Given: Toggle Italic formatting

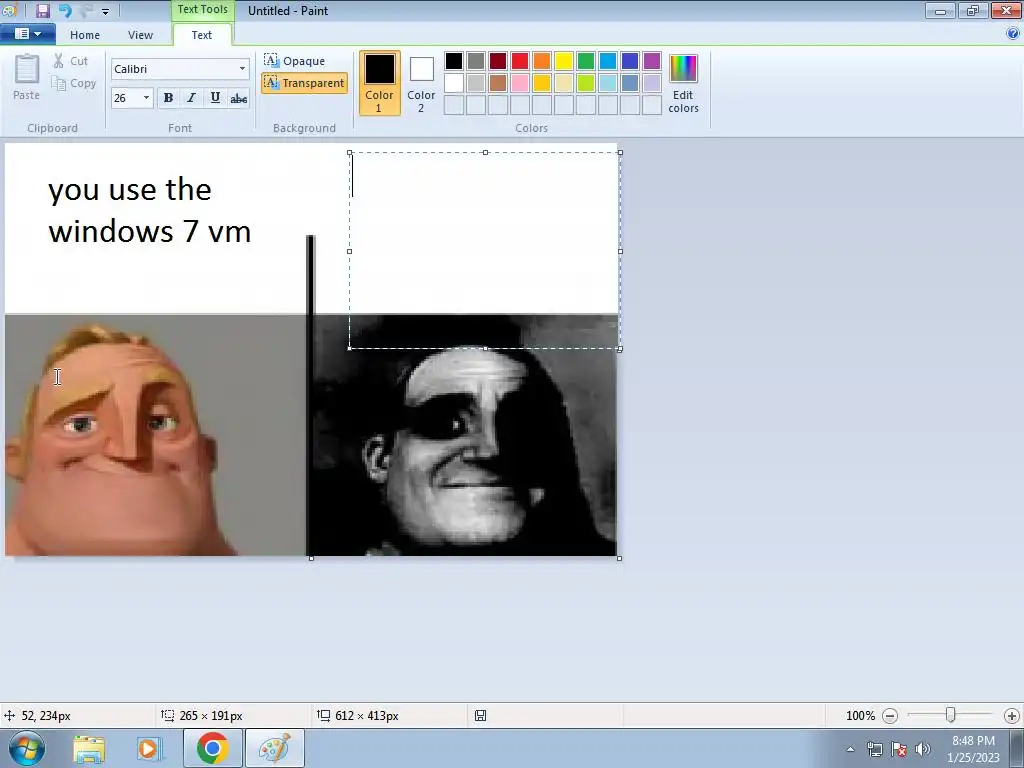Looking at the screenshot, I should 191,98.
